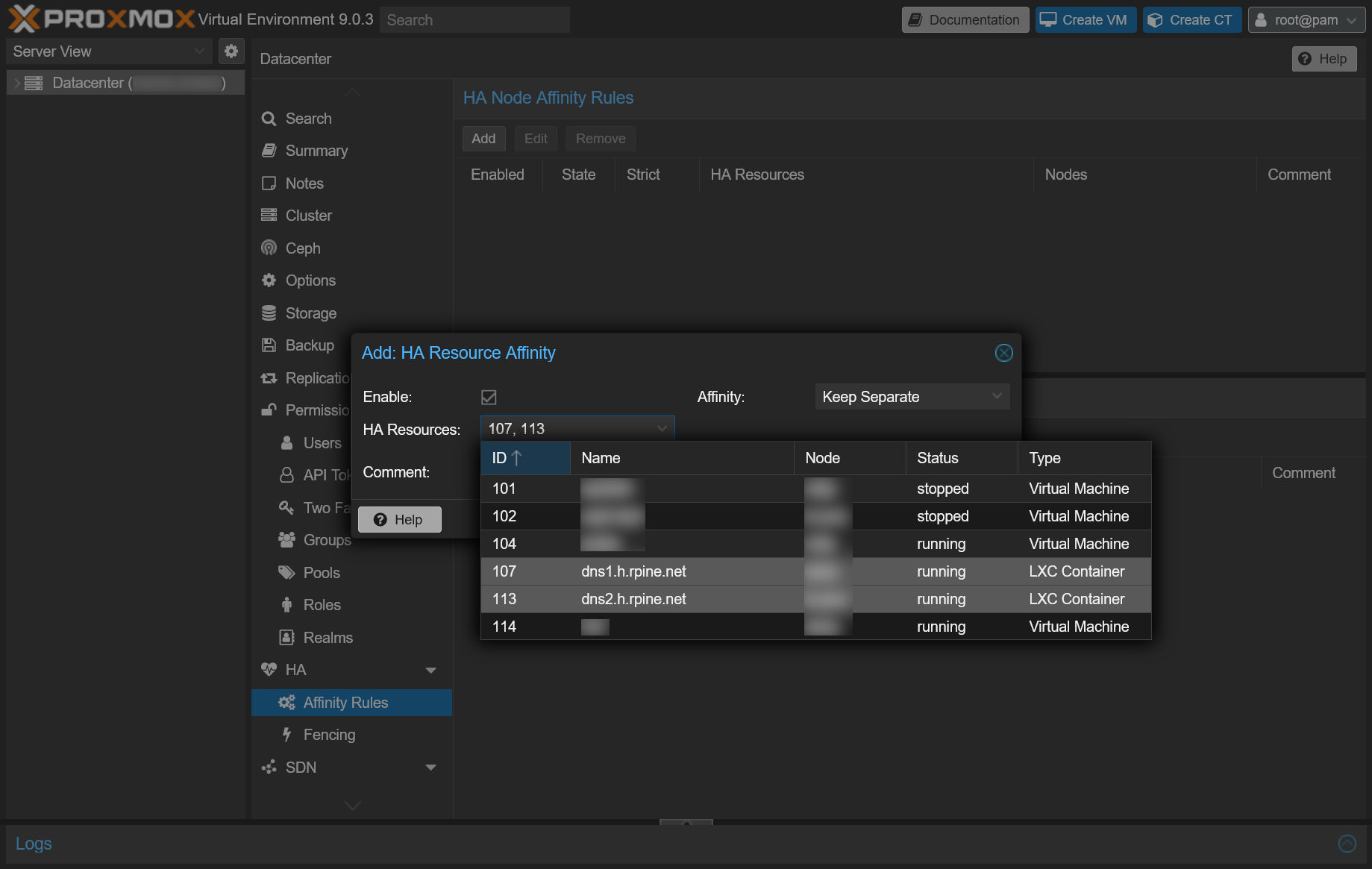
Task: Collapse the SDN submenu arrow
Action: tap(430, 768)
